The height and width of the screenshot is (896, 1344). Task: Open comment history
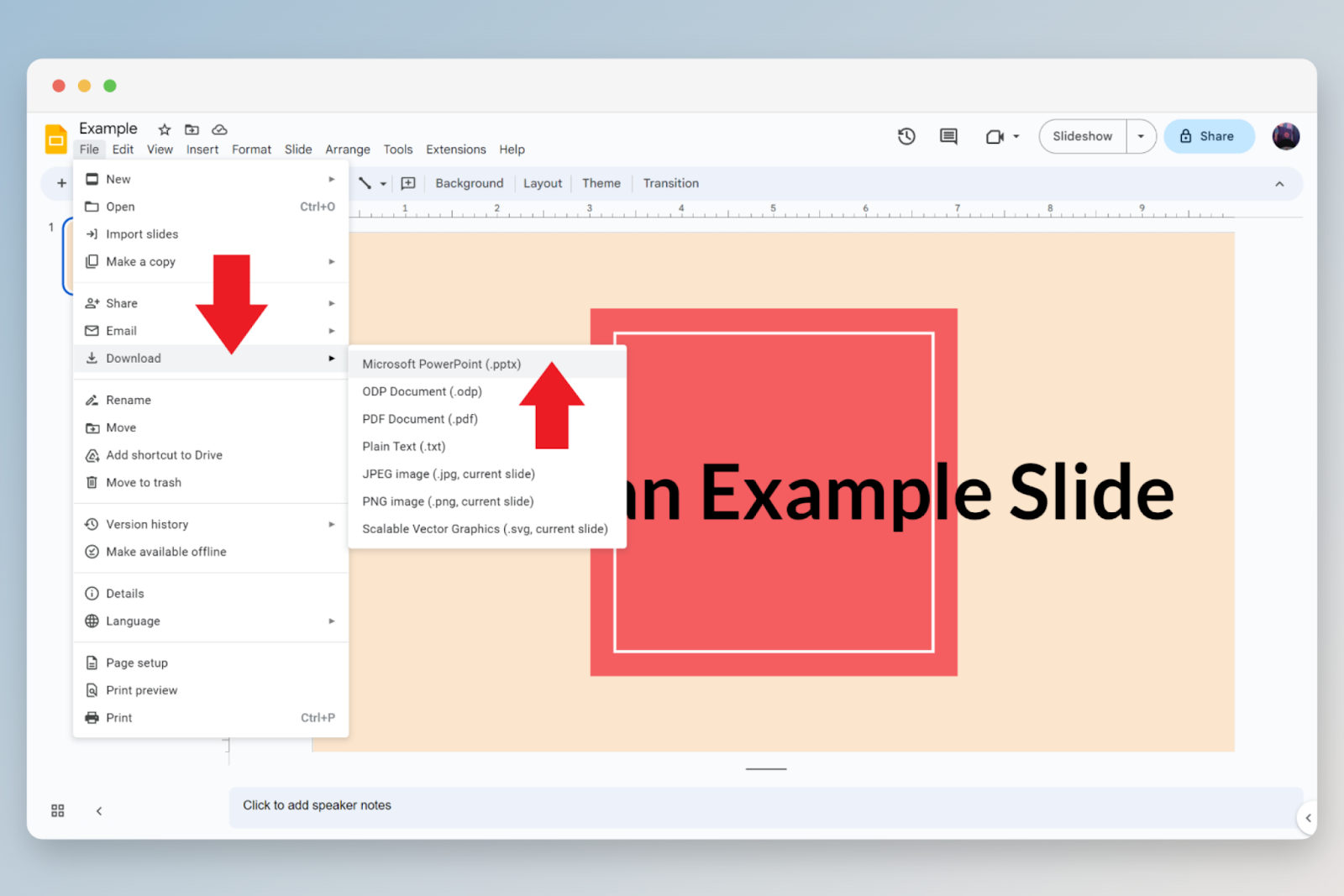point(948,136)
